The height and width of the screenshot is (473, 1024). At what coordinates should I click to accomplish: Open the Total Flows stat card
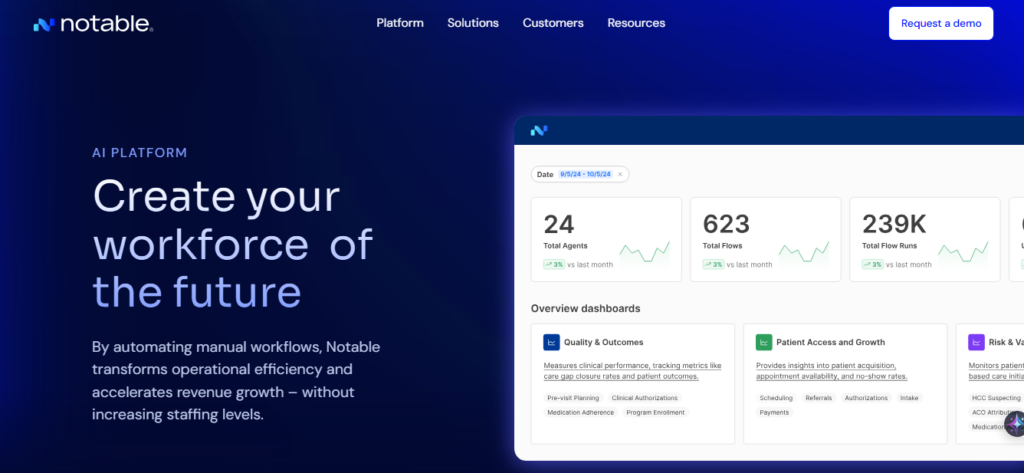pyautogui.click(x=765, y=240)
